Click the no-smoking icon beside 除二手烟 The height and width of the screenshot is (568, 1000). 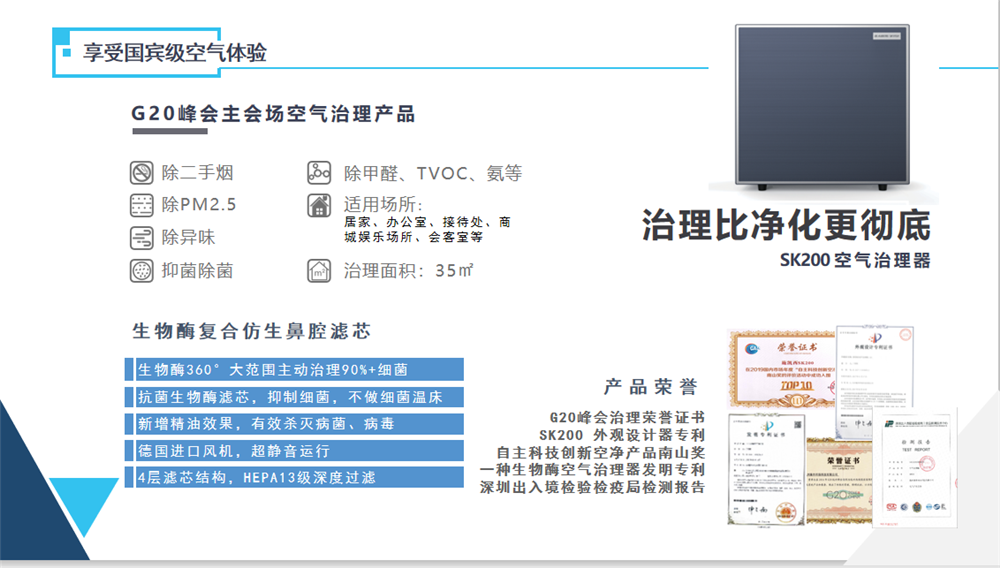tap(142, 173)
